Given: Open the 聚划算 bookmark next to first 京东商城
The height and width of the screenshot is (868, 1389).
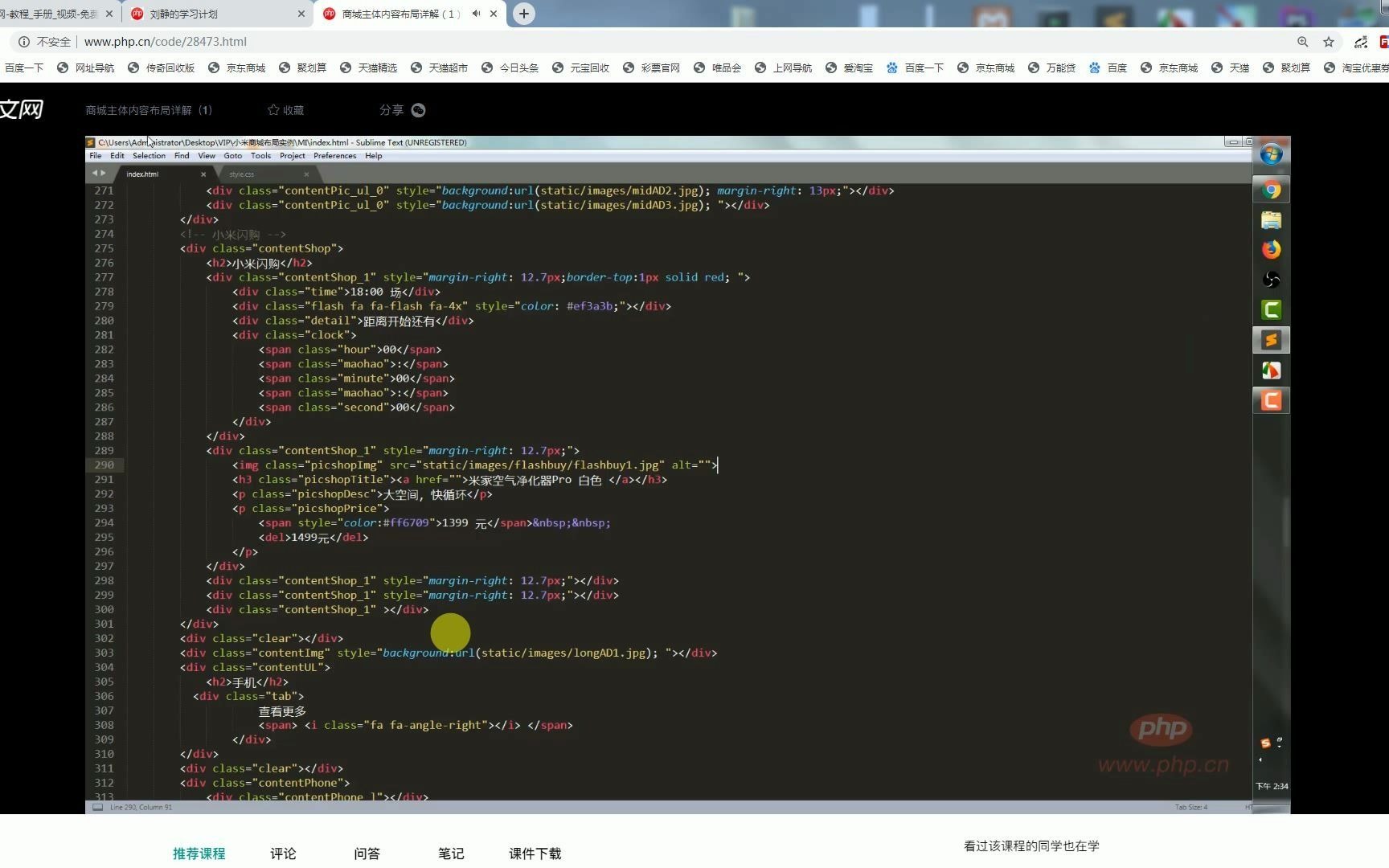Looking at the screenshot, I should pyautogui.click(x=303, y=68).
